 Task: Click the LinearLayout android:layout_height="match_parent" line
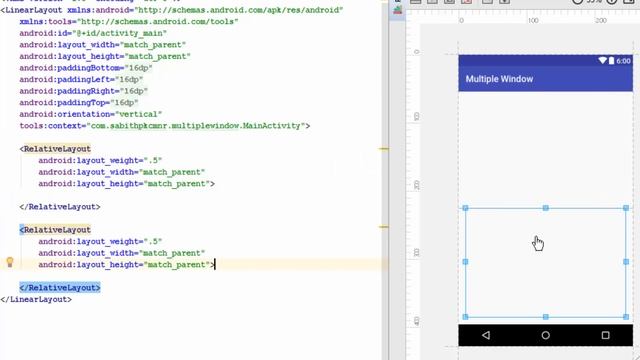point(105,56)
